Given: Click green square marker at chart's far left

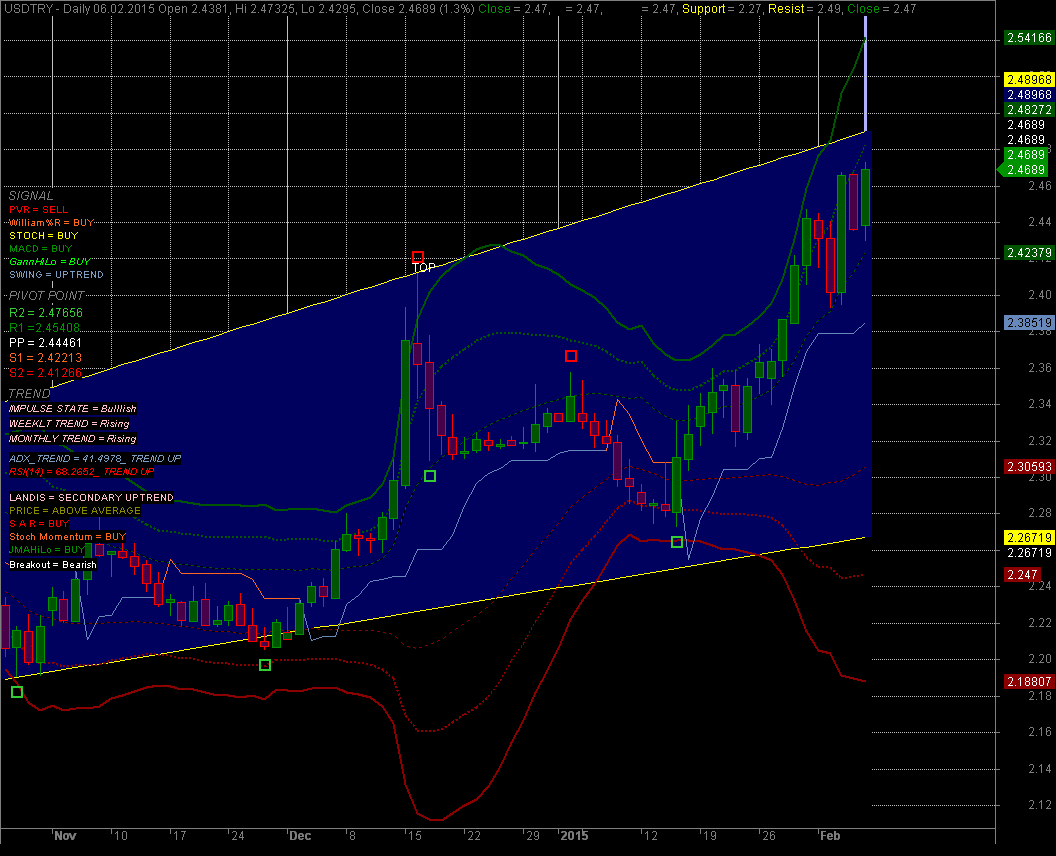Looking at the screenshot, I should tap(16, 692).
